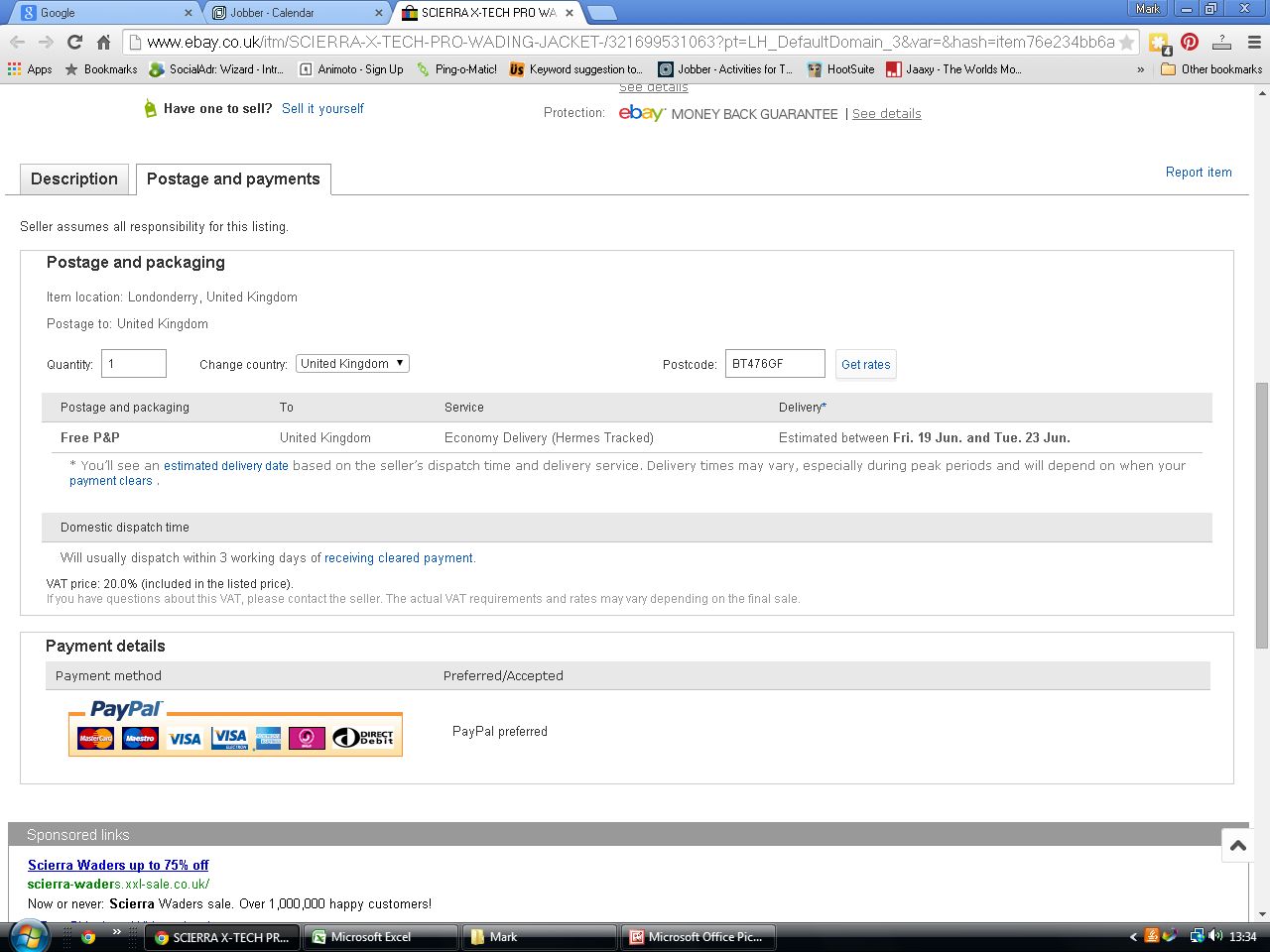Click the Mark profile button in Chrome

coord(1148,9)
